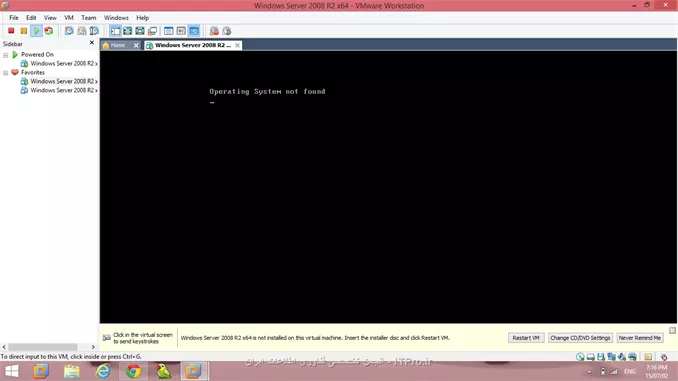Open File Explorer from the taskbar
Viewport: 678px width, 381px height.
click(72, 371)
